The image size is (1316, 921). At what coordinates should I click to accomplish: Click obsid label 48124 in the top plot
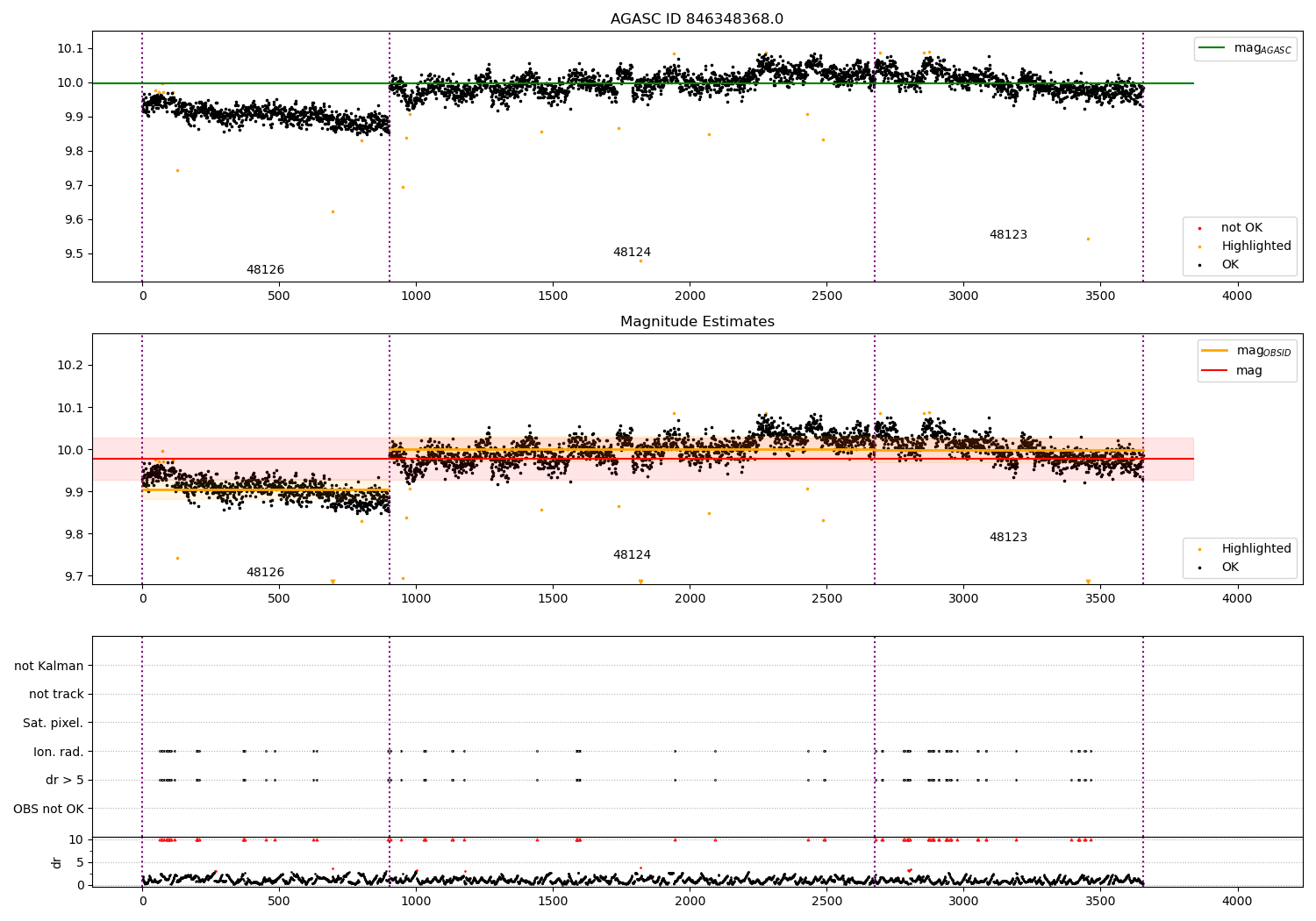[632, 253]
